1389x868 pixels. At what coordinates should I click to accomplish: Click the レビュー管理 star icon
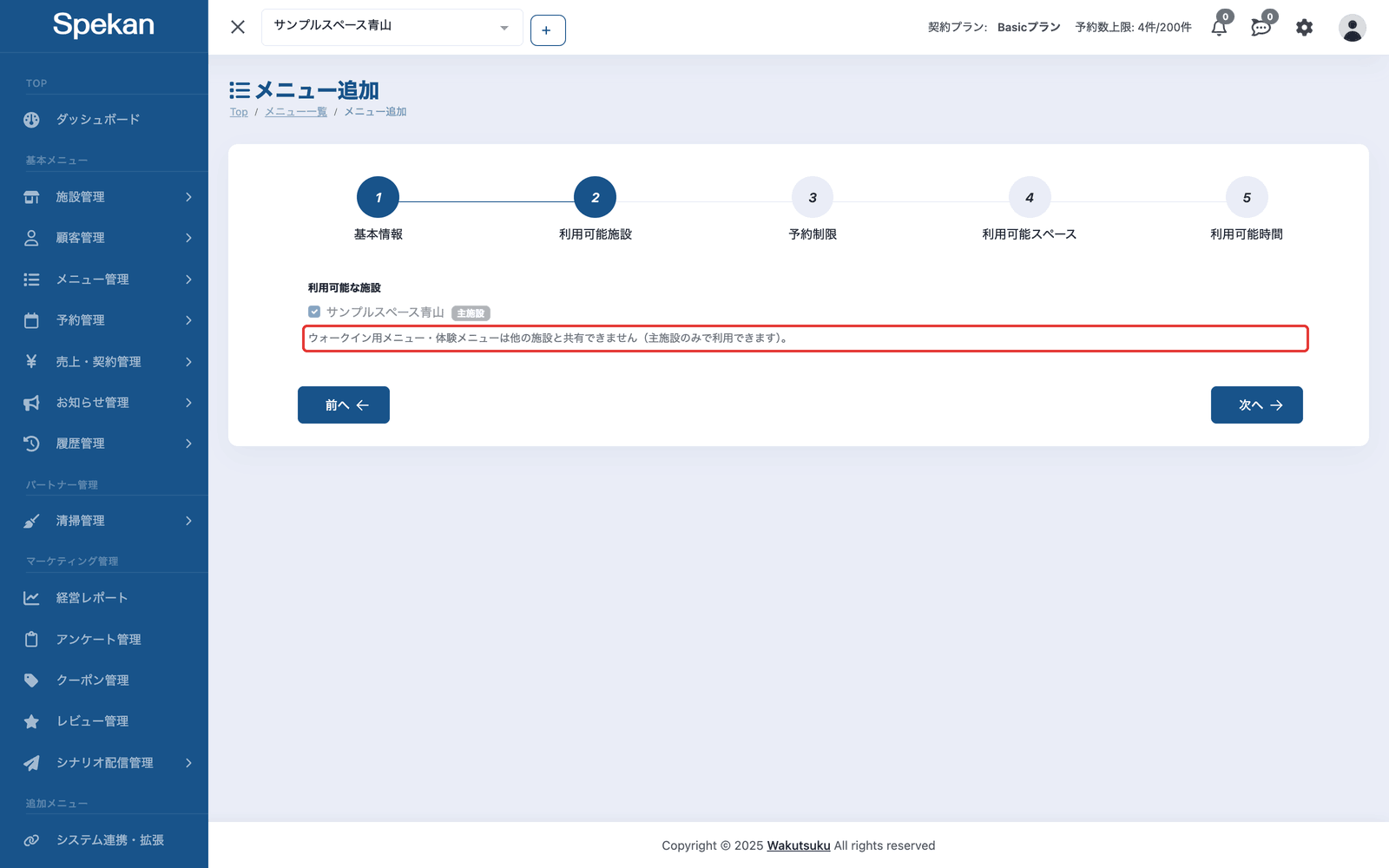pos(31,721)
